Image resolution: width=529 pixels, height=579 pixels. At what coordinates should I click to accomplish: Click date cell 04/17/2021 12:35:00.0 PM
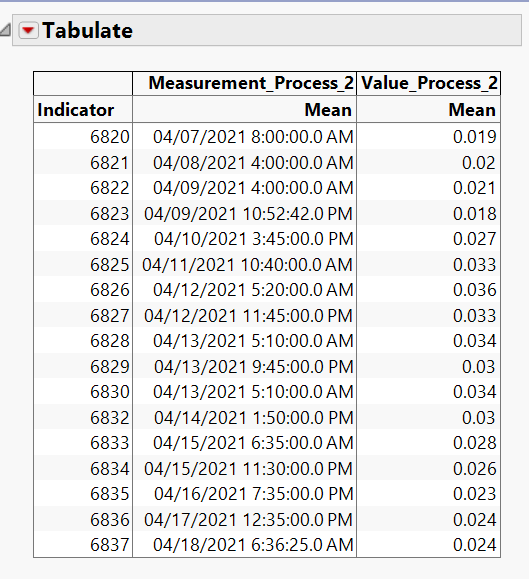(249, 520)
